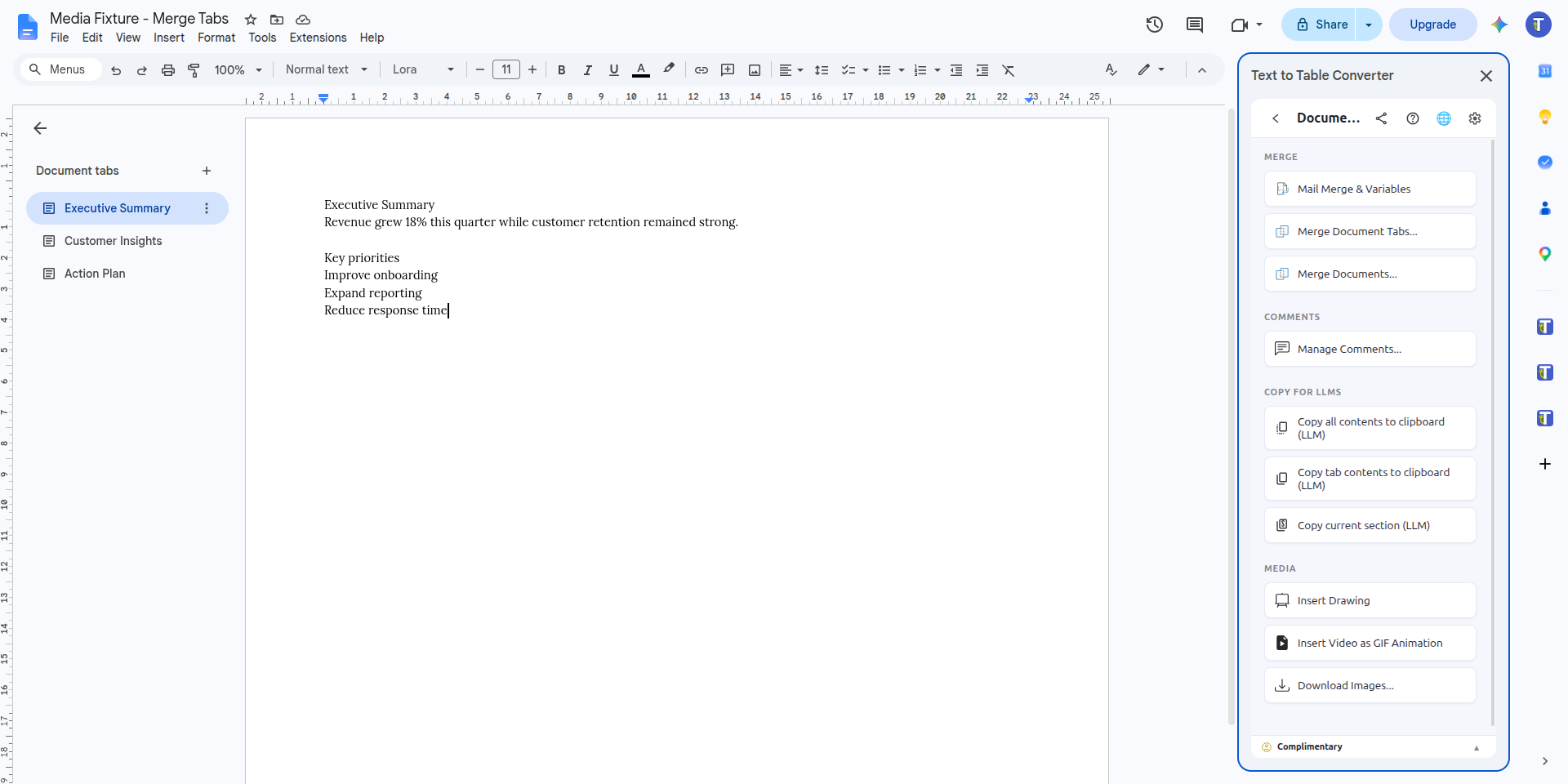
Task: Open line and paragraph spacing
Action: coord(822,70)
